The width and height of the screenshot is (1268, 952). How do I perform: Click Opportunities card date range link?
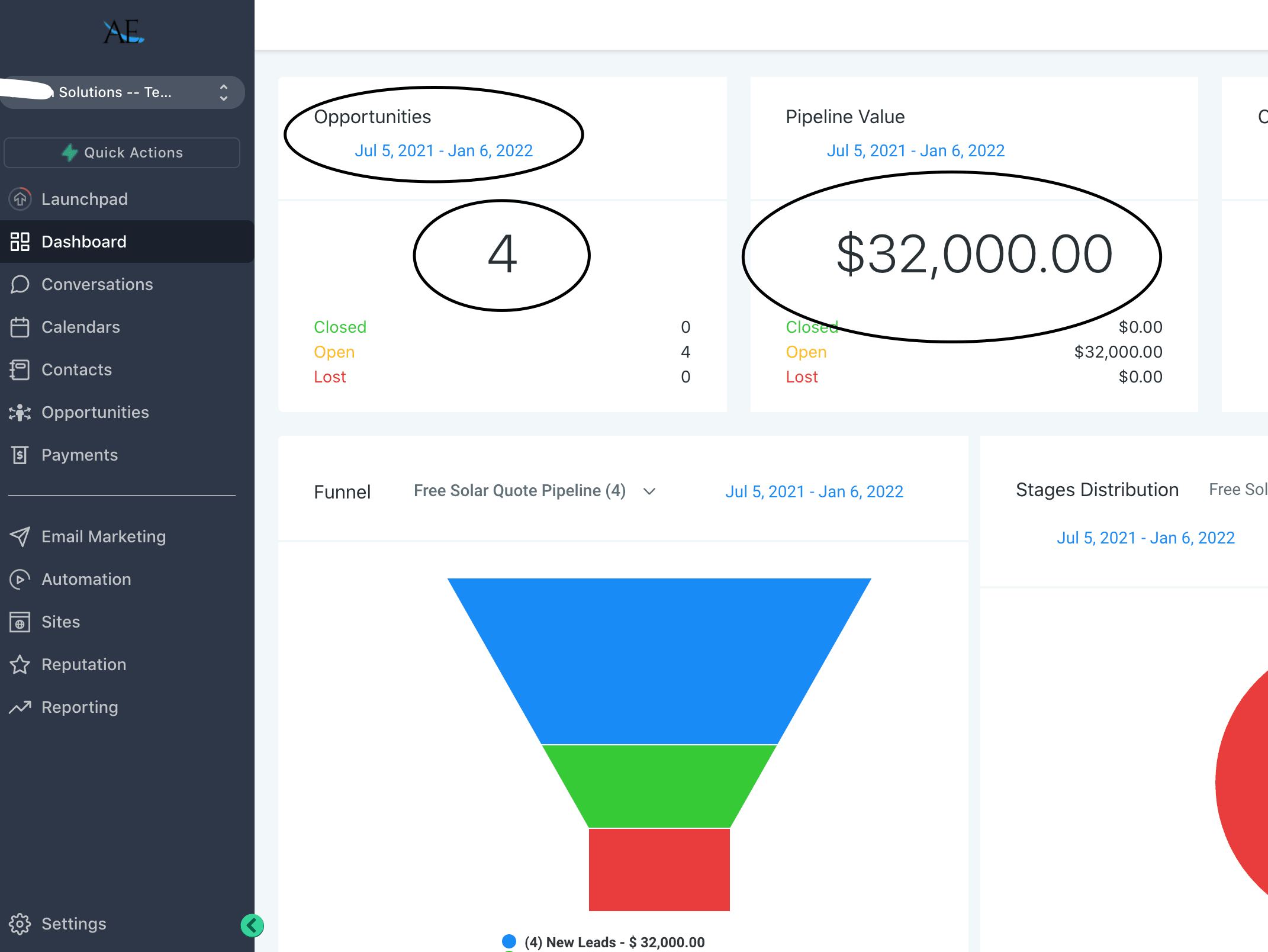tap(443, 150)
